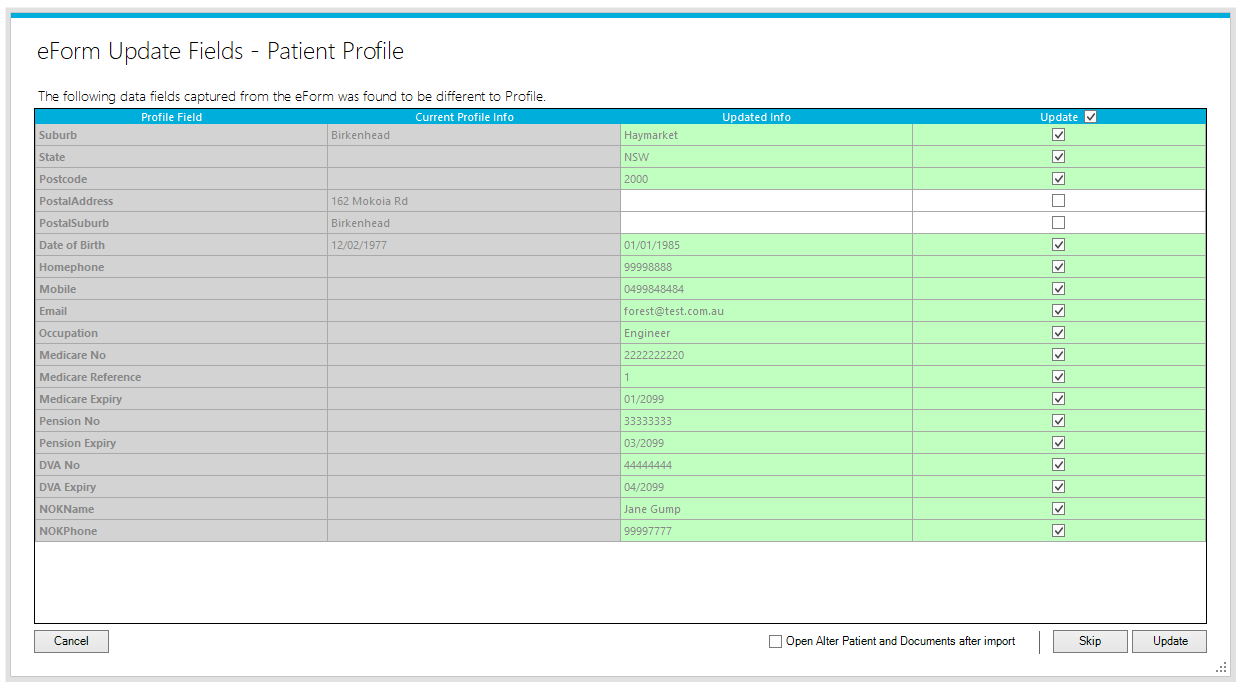Select the 04/2099 DVA expiry cell
This screenshot has width=1242, height=689.
tap(766, 487)
